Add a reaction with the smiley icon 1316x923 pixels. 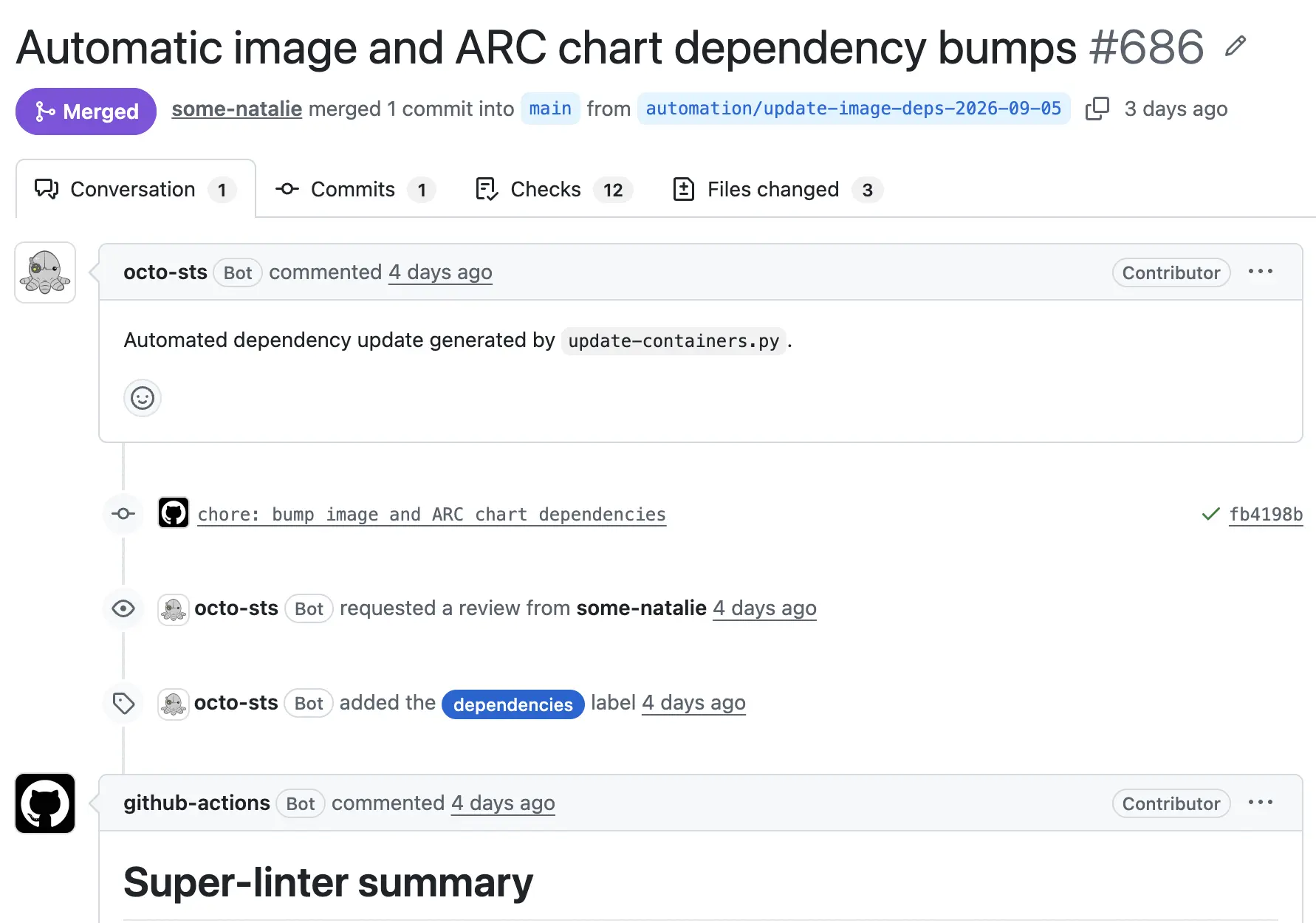[143, 399]
